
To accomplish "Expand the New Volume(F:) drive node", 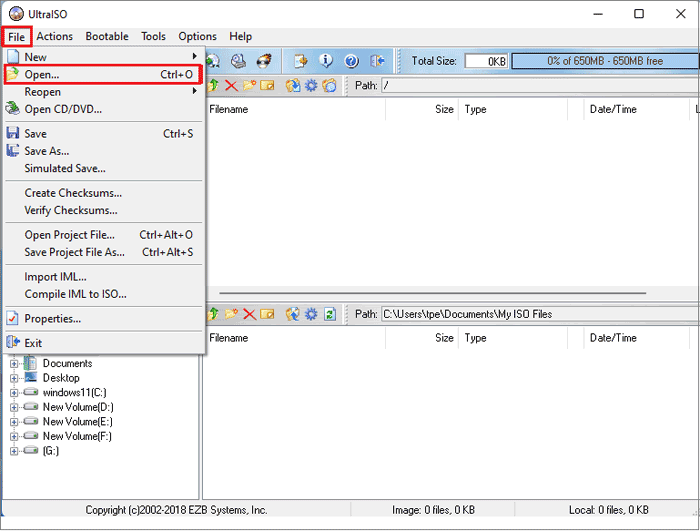I will (x=14, y=436).
